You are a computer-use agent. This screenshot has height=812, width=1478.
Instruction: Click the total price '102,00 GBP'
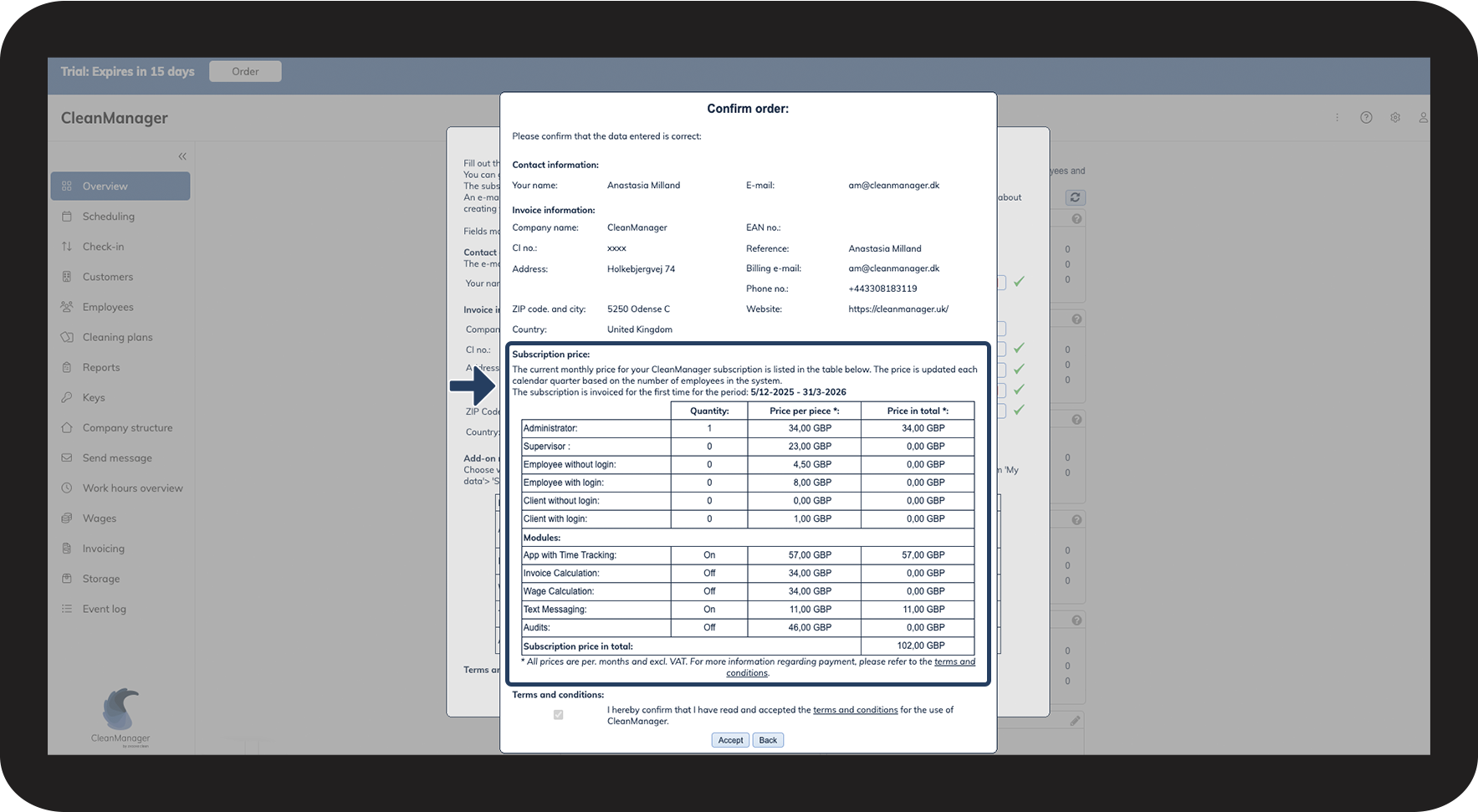point(921,646)
